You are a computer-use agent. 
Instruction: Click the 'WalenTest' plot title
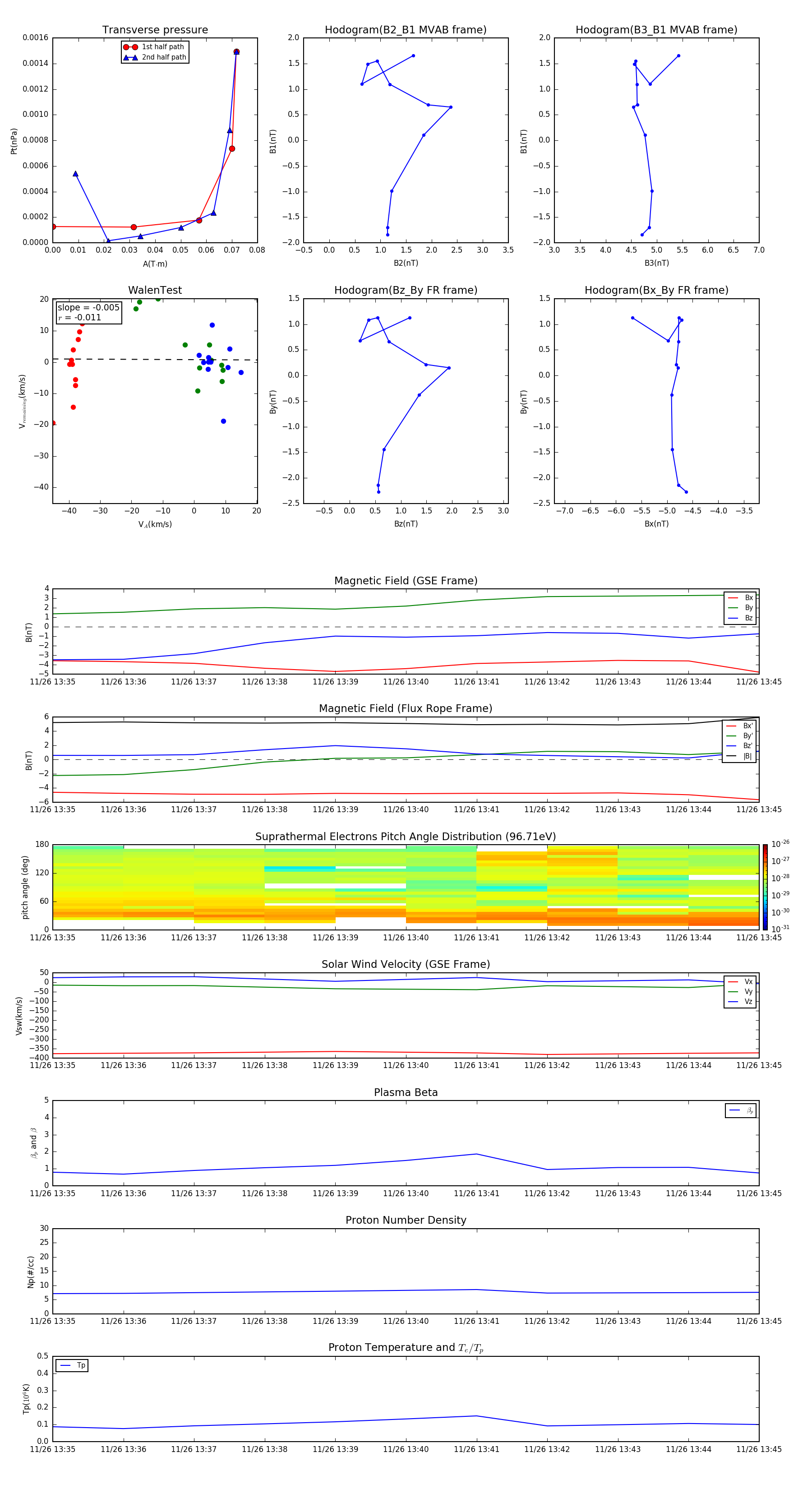[x=155, y=290]
